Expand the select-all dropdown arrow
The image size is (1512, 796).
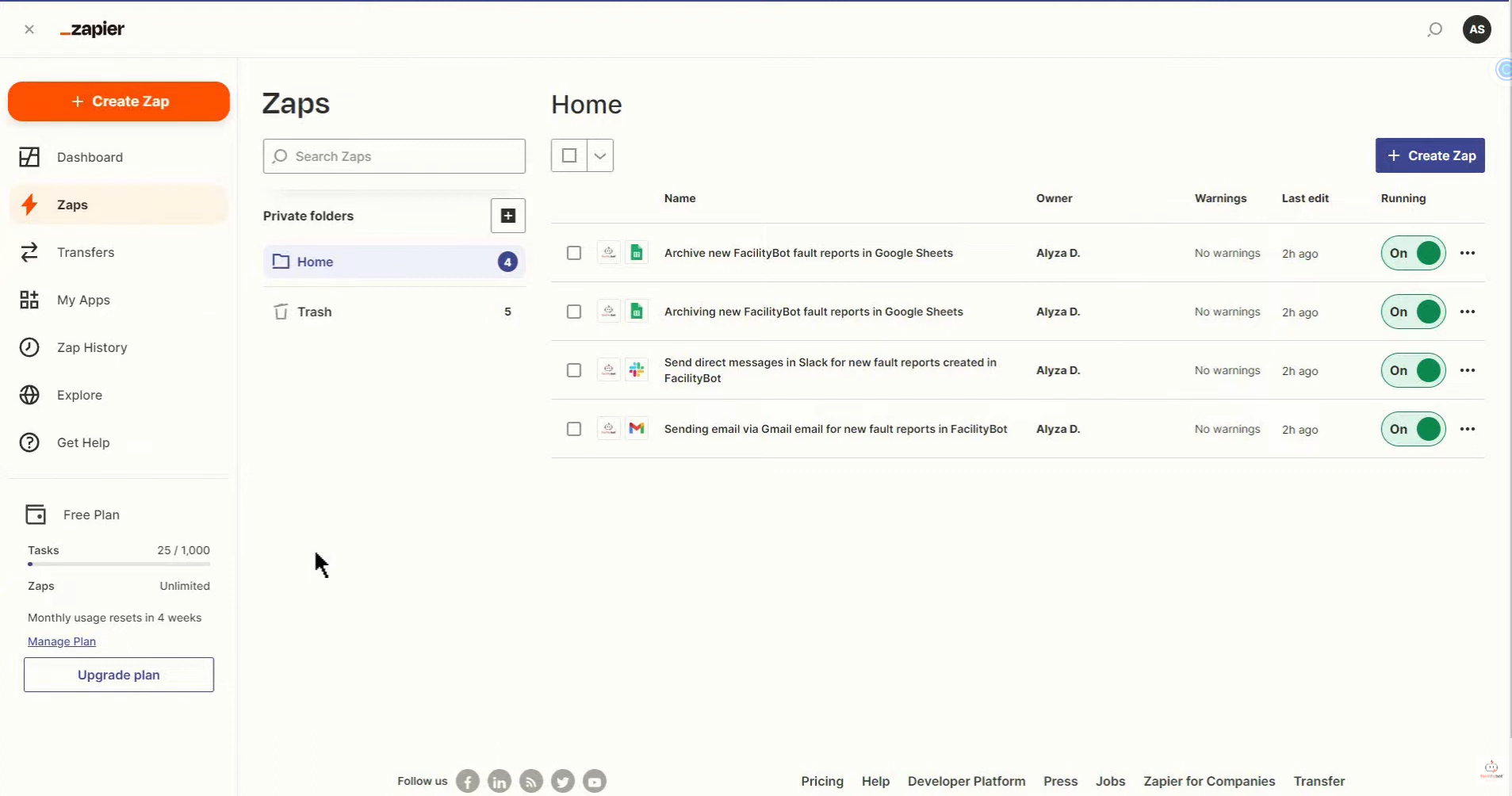[x=600, y=155]
